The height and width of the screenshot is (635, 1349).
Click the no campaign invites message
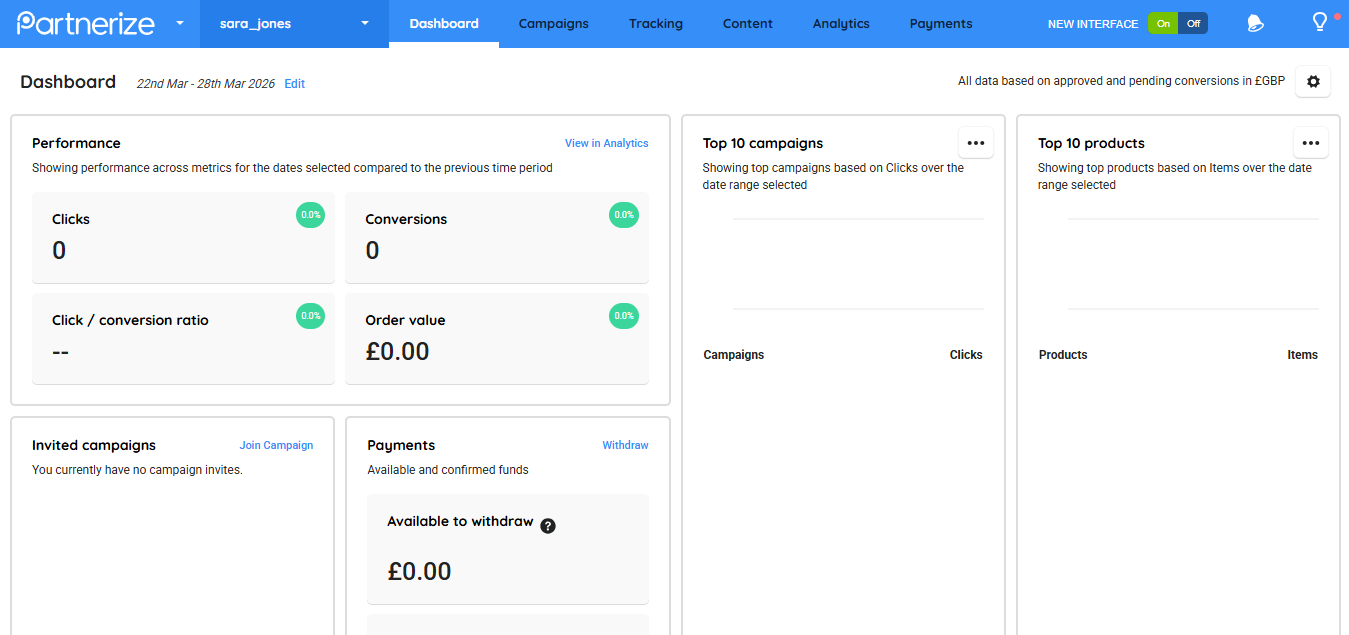click(137, 470)
